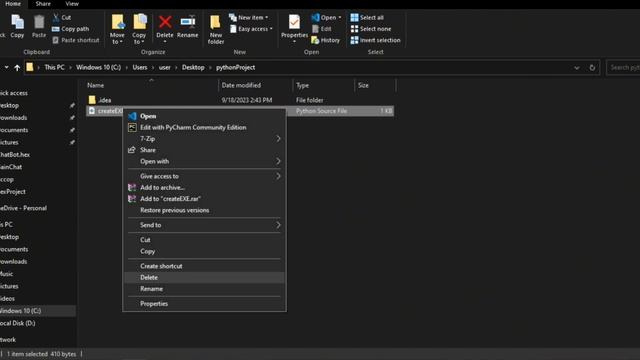The height and width of the screenshot is (360, 640).
Task: Expand the 7-Zip submenu
Action: pos(204,139)
